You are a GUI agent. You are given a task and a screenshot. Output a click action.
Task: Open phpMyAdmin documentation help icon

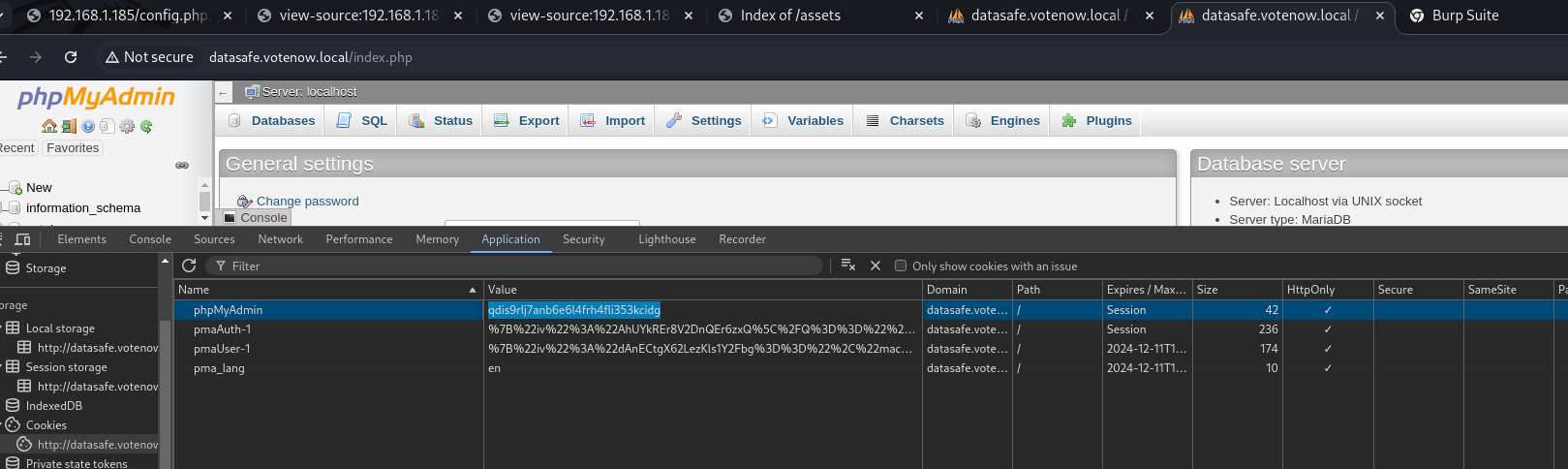88,126
